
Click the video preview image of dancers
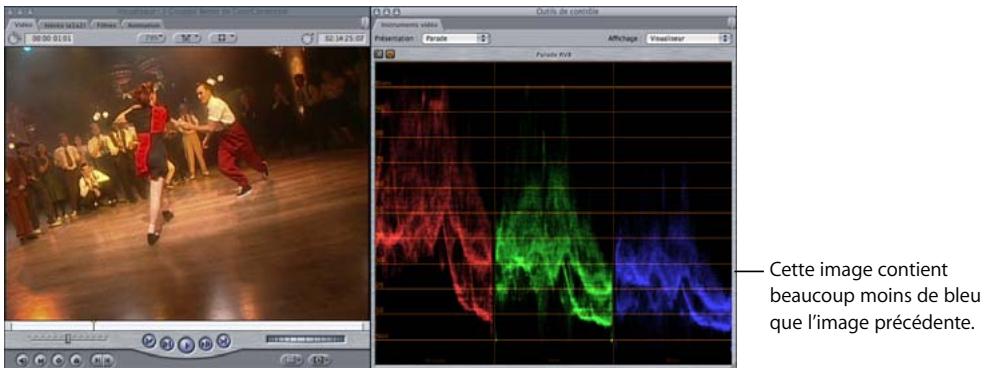(x=187, y=183)
